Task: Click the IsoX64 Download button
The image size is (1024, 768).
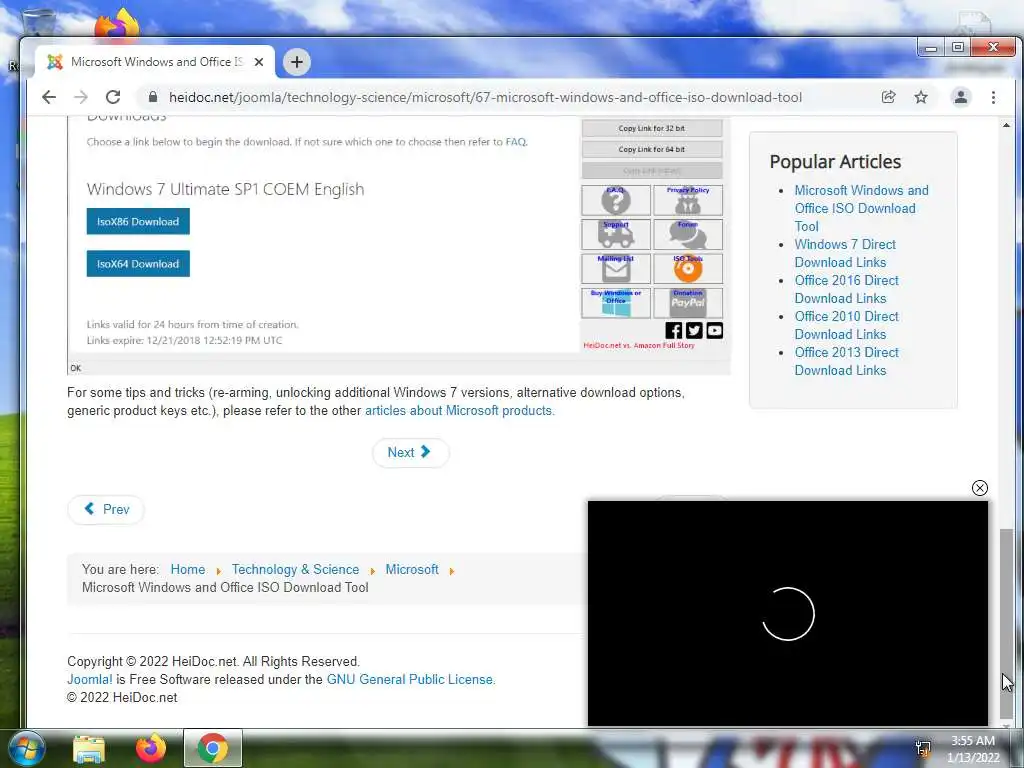Action: (x=138, y=264)
